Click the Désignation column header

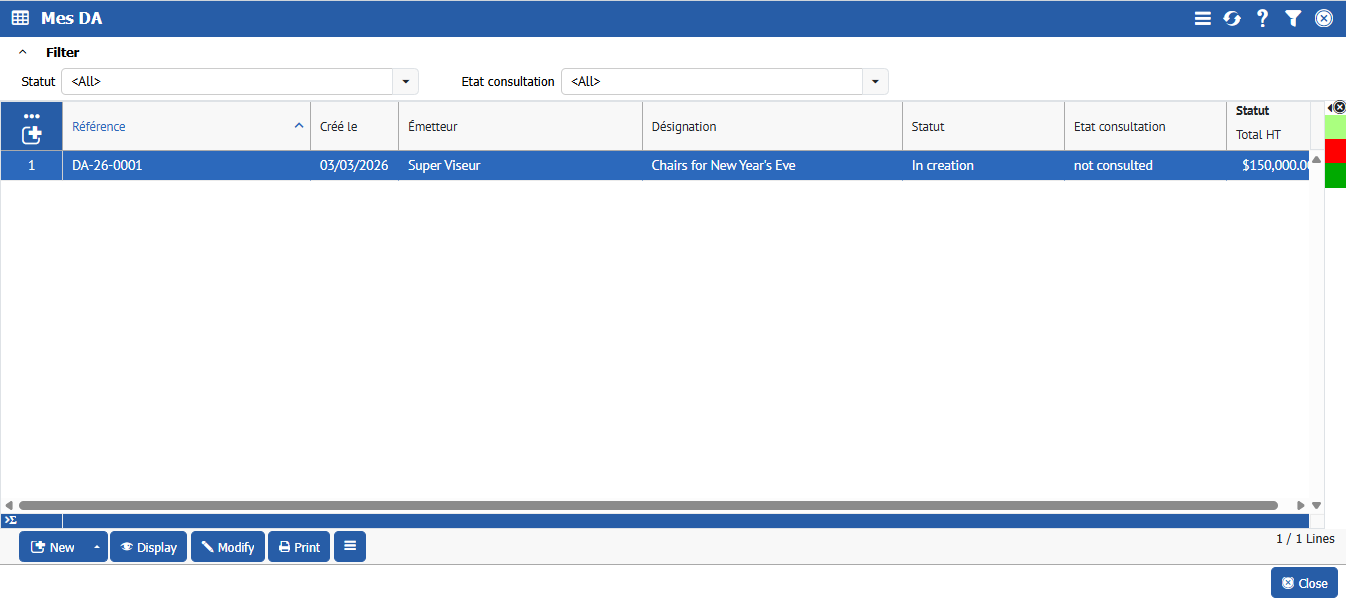tap(771, 127)
